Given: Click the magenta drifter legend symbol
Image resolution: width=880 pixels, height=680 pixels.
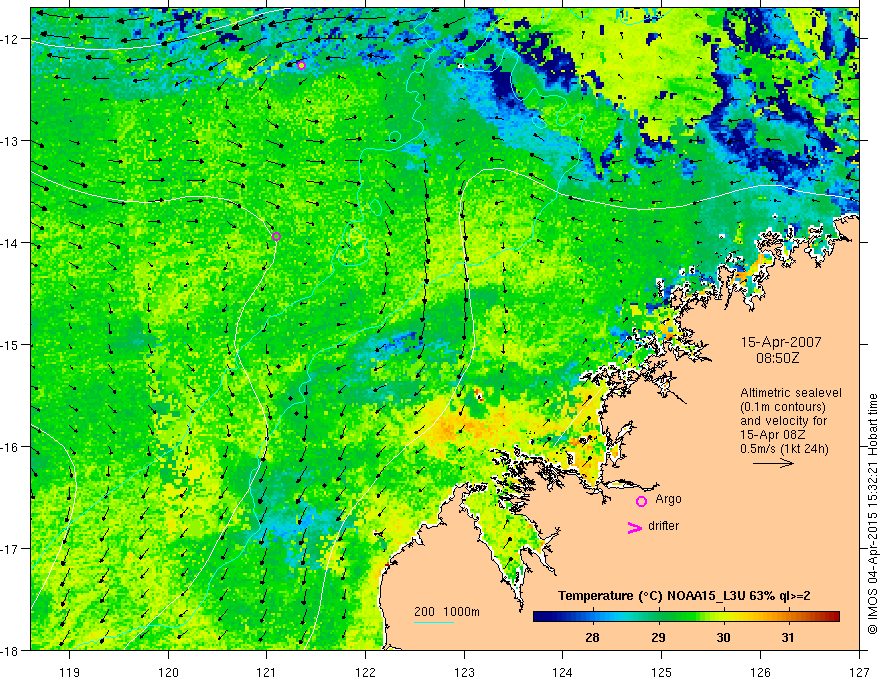Looking at the screenshot, I should coord(634,527).
